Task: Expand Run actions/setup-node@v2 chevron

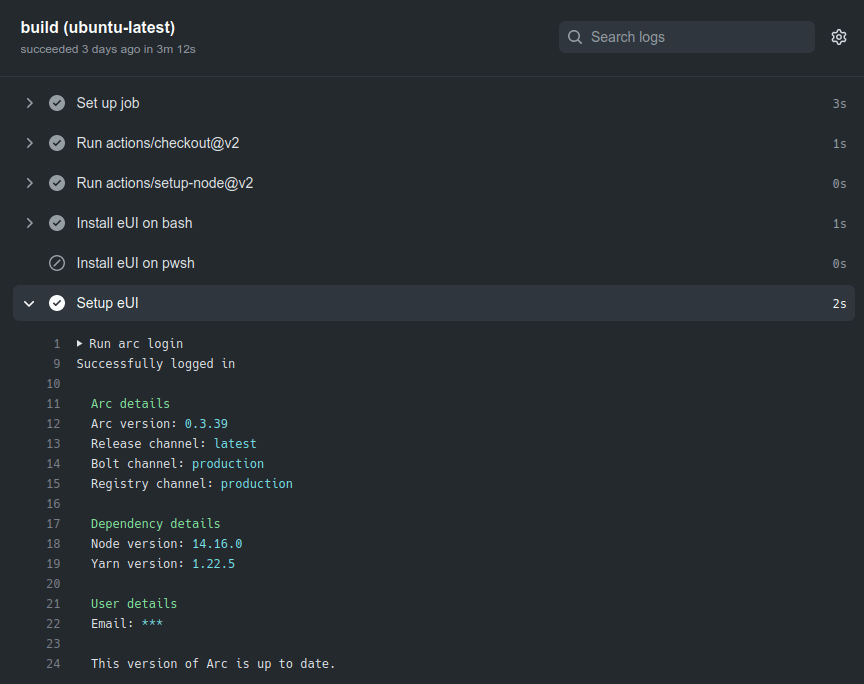Action: pyautogui.click(x=30, y=183)
